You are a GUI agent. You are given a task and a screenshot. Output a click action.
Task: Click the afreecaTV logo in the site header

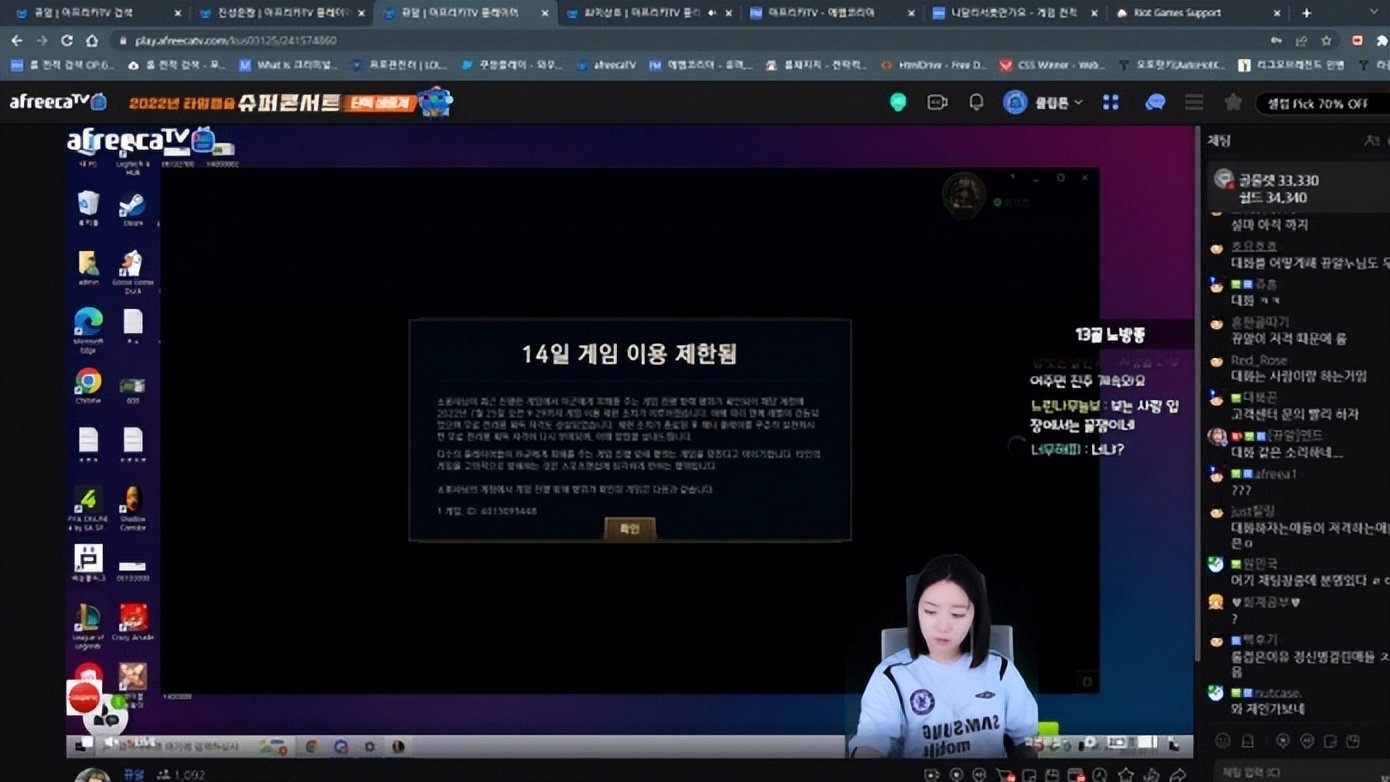pos(58,102)
